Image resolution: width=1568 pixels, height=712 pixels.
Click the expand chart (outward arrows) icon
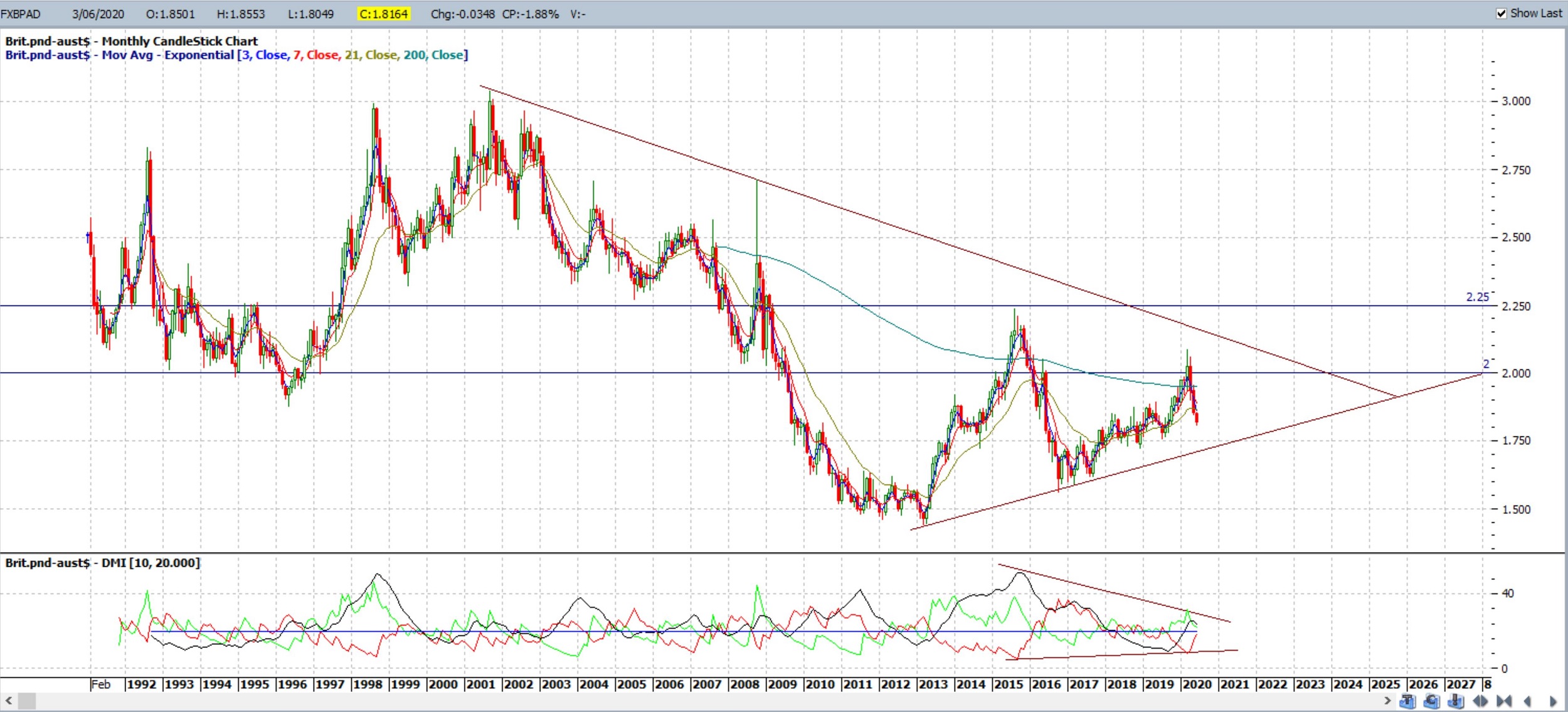1480,701
